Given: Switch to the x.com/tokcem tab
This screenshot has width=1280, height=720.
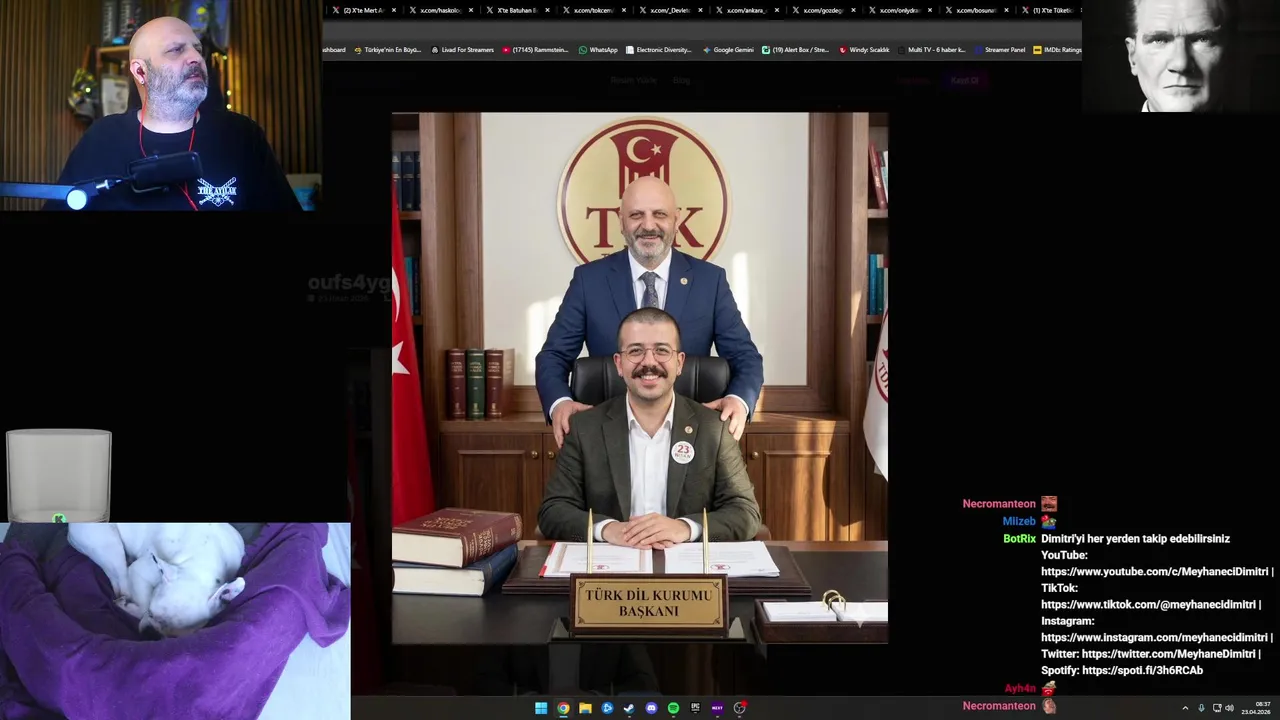Looking at the screenshot, I should 594,10.
